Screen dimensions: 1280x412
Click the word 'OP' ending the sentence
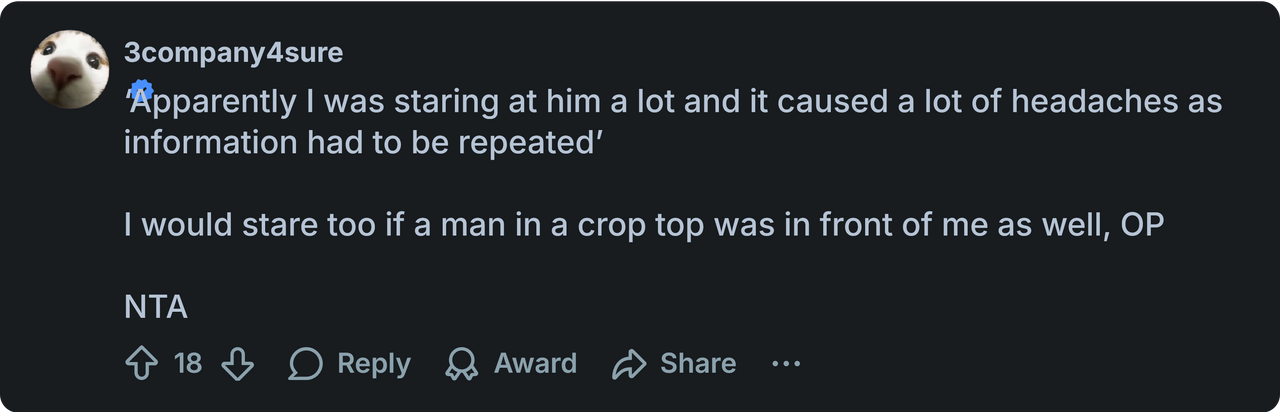coord(1142,225)
